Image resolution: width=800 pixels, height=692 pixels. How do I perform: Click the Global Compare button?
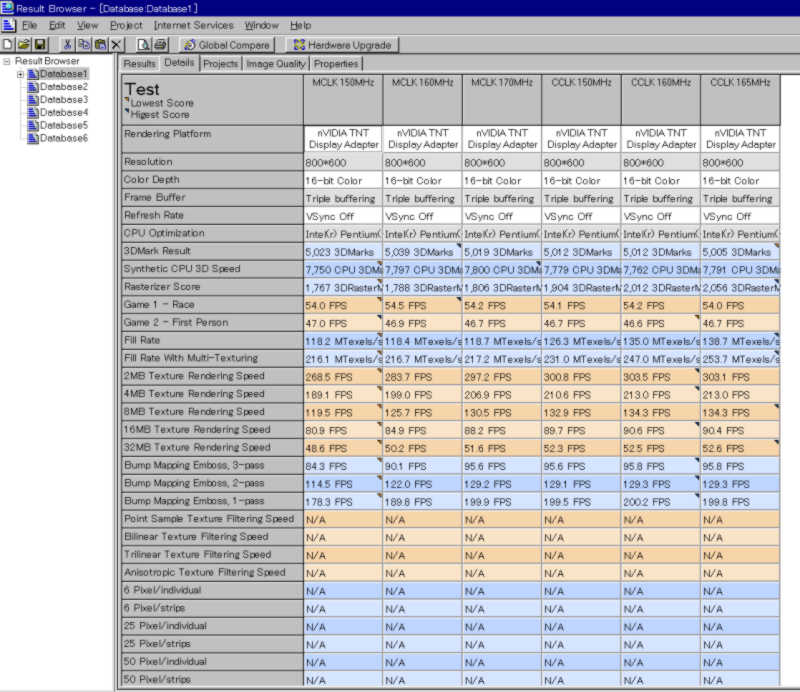(227, 45)
